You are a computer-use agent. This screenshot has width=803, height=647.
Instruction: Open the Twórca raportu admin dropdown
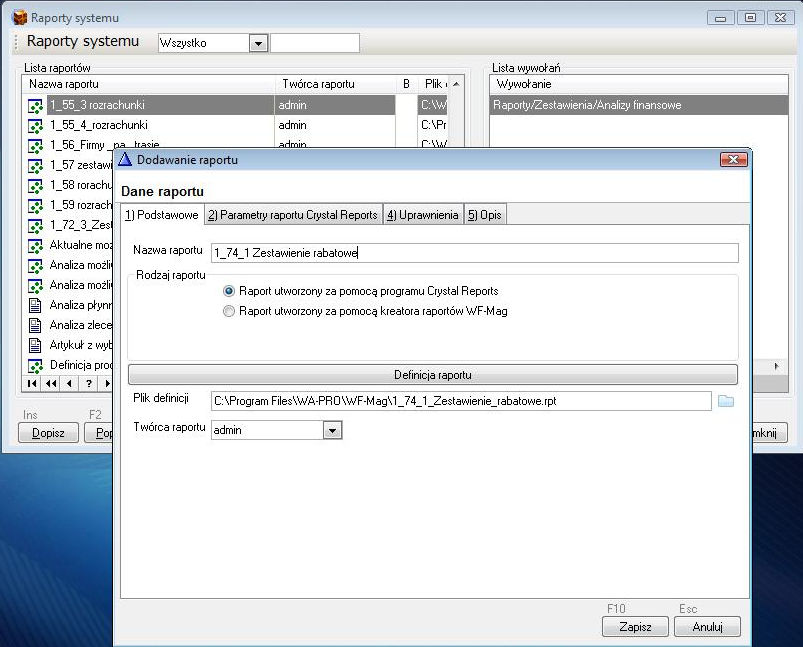click(x=332, y=430)
